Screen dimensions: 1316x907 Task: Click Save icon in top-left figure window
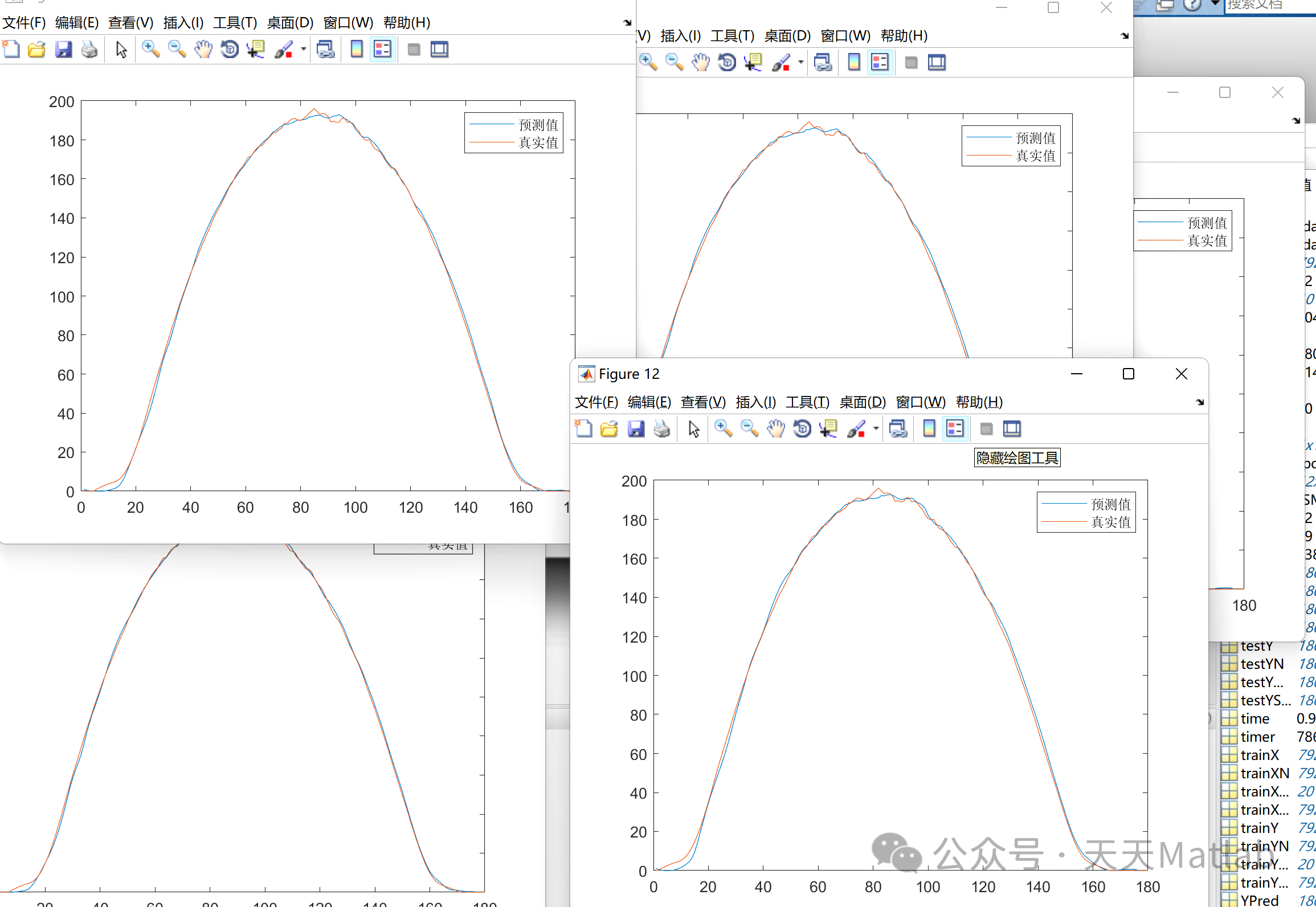tap(63, 50)
